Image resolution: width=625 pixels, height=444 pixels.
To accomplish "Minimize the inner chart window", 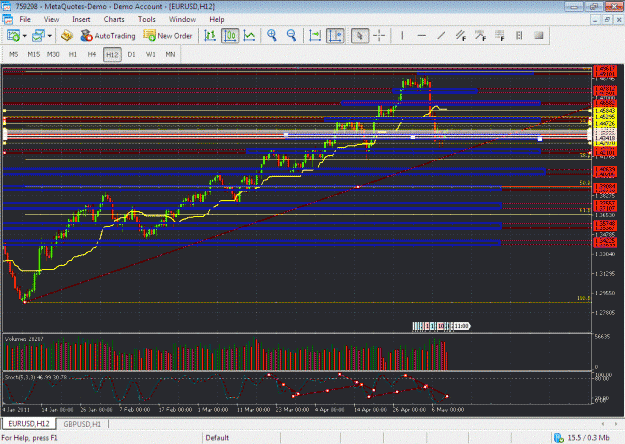I will 595,20.
